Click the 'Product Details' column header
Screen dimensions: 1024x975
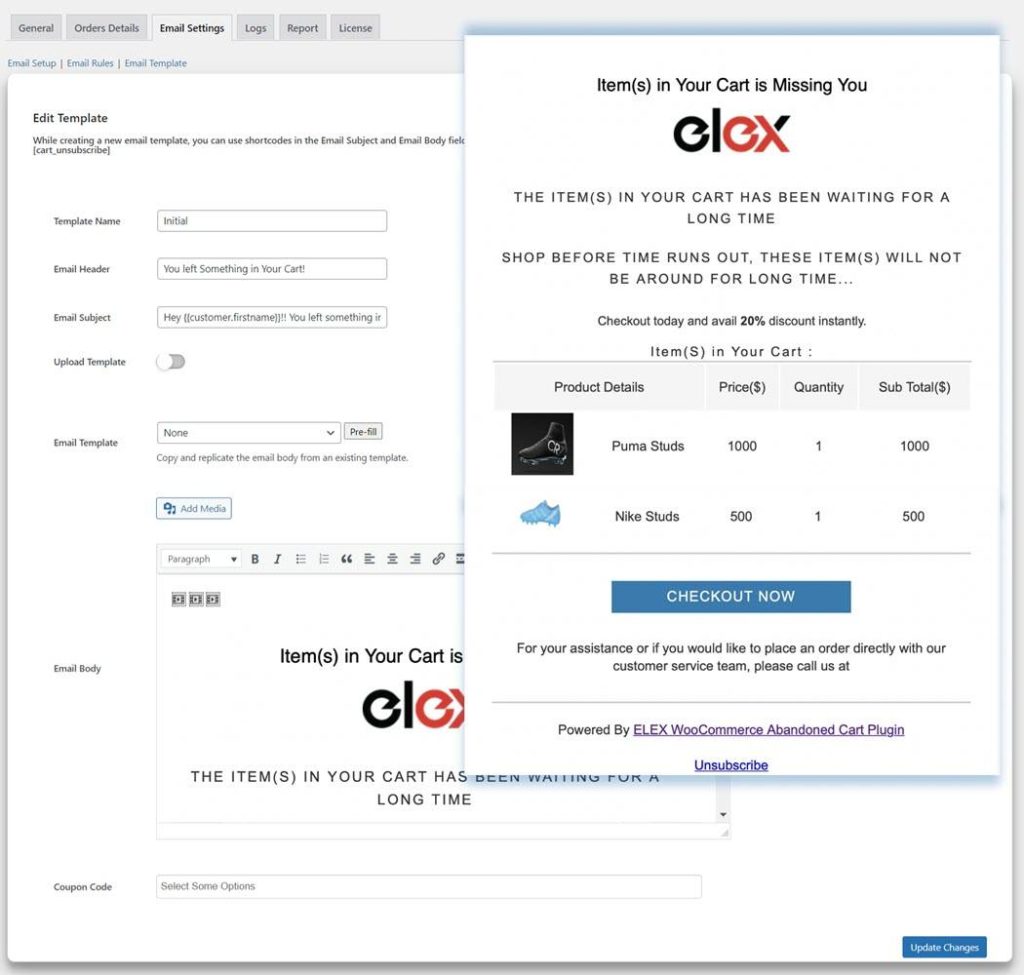(599, 387)
